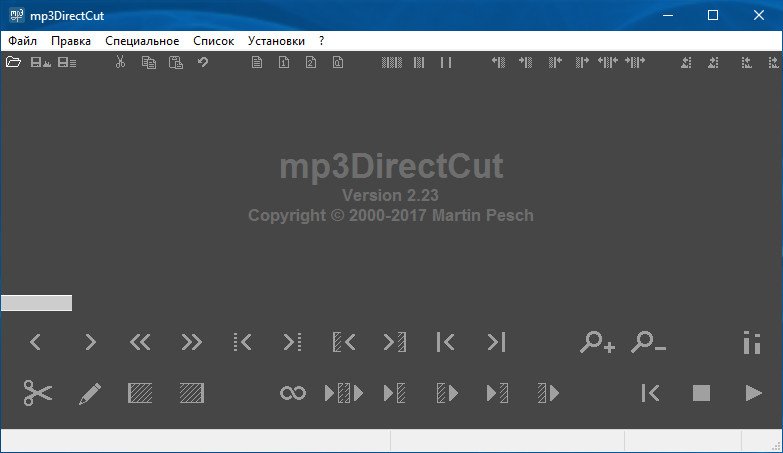Click the blank document page icon
This screenshot has height=453, width=783.
(257, 62)
